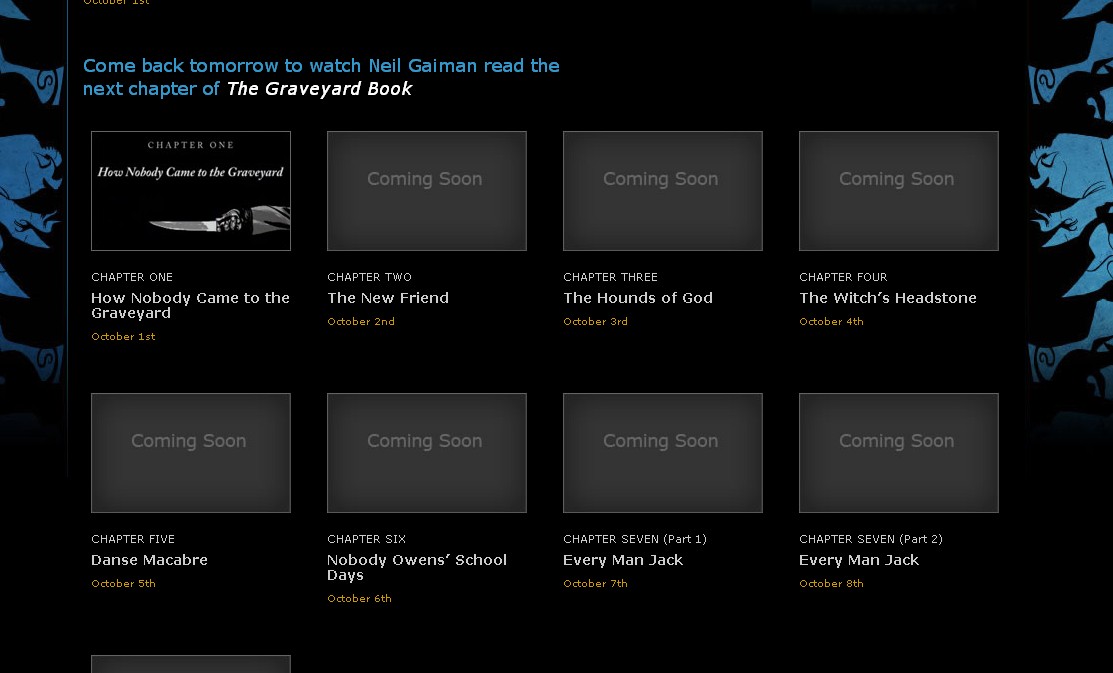Click the 'CHAPTER THREE' label text
This screenshot has height=673, width=1113.
tap(610, 277)
